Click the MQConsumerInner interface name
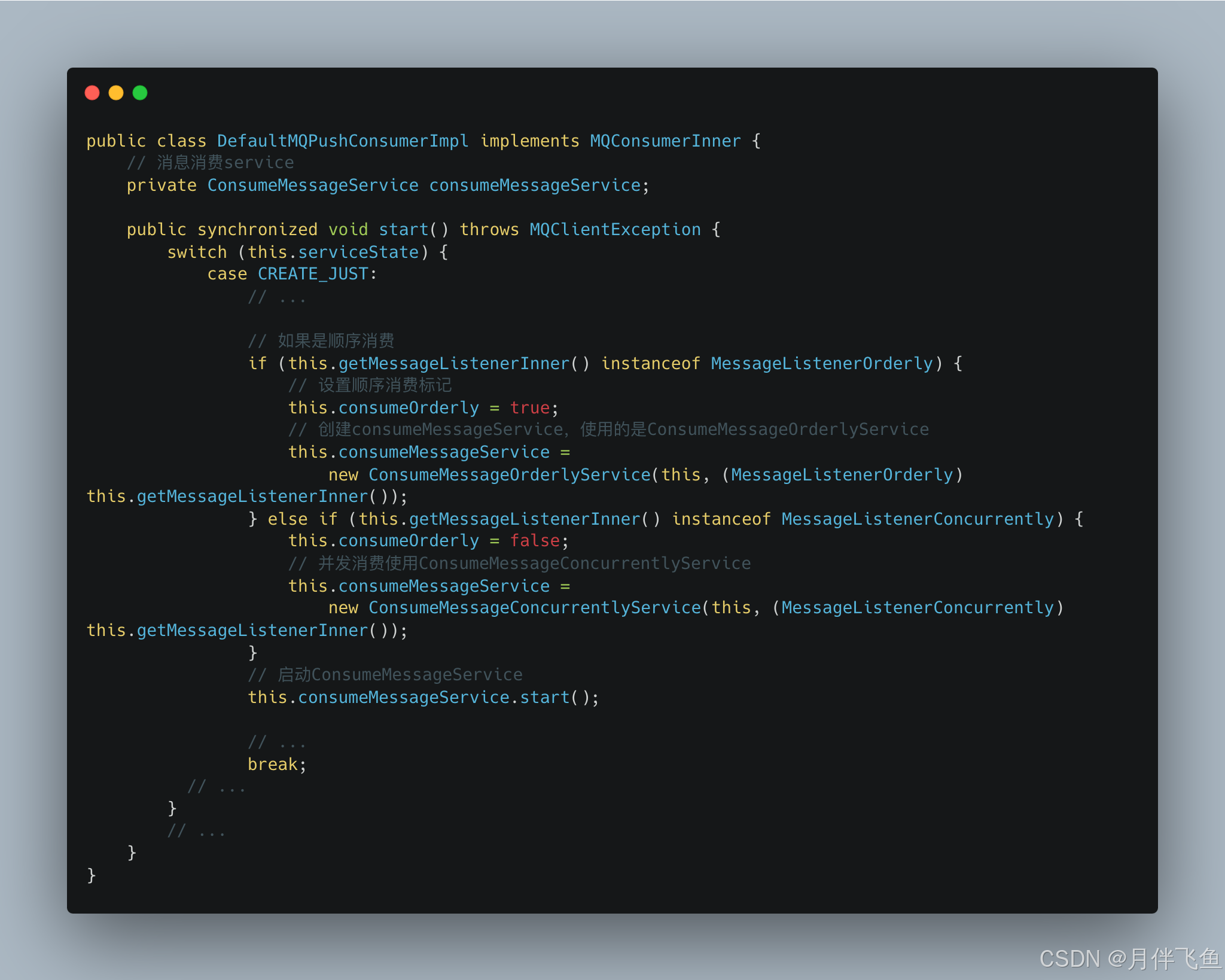This screenshot has height=980, width=1225. (x=665, y=141)
